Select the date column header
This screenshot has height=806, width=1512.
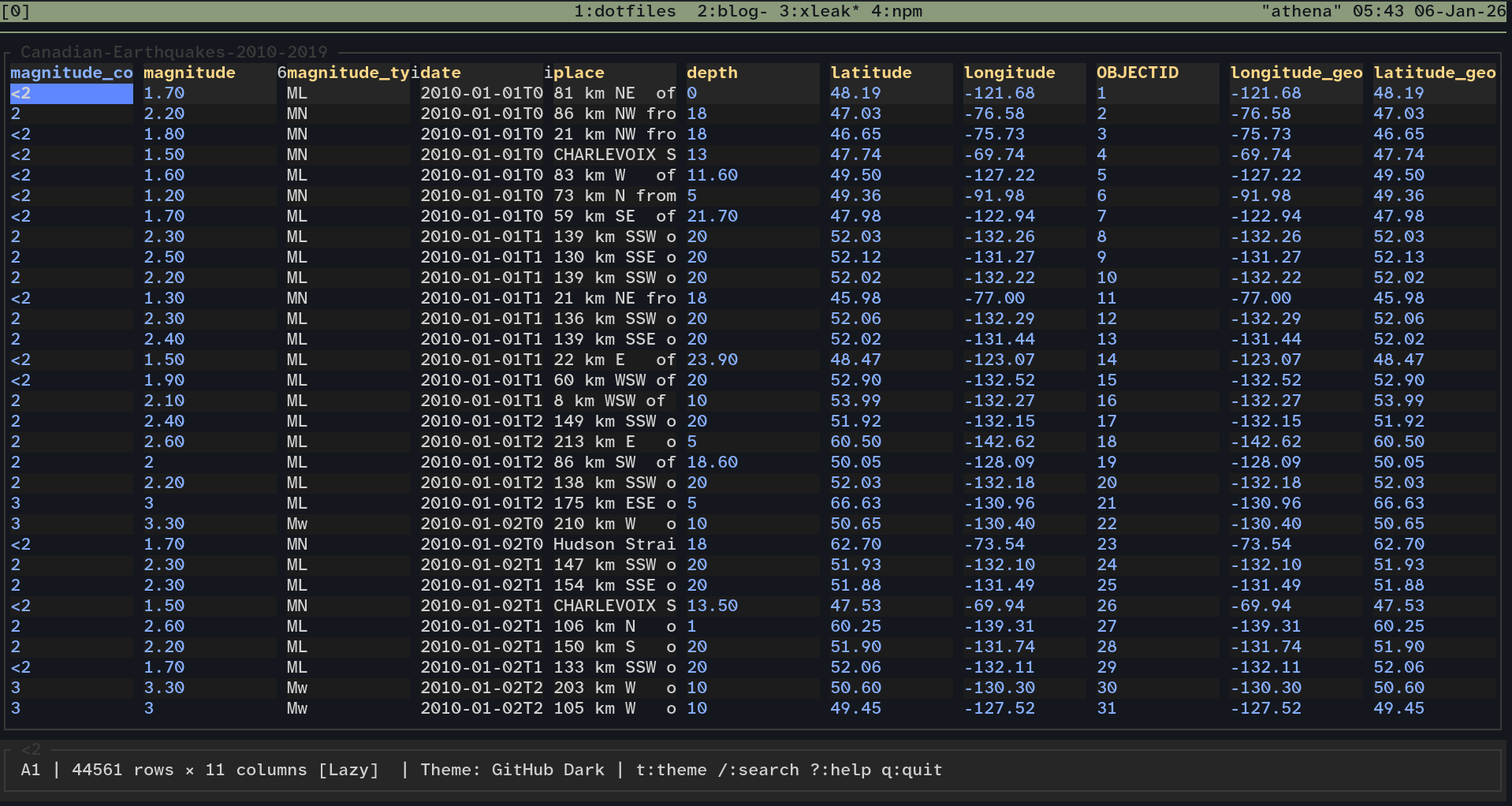(439, 73)
